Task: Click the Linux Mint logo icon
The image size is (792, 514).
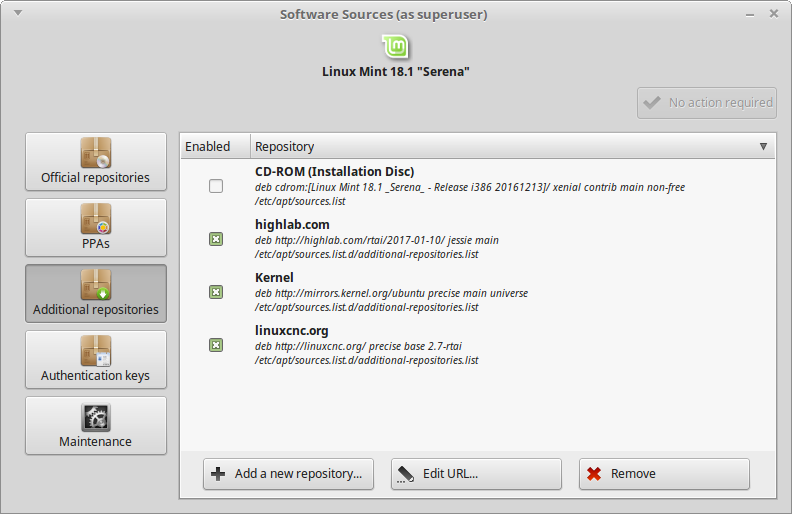Action: pyautogui.click(x=395, y=47)
